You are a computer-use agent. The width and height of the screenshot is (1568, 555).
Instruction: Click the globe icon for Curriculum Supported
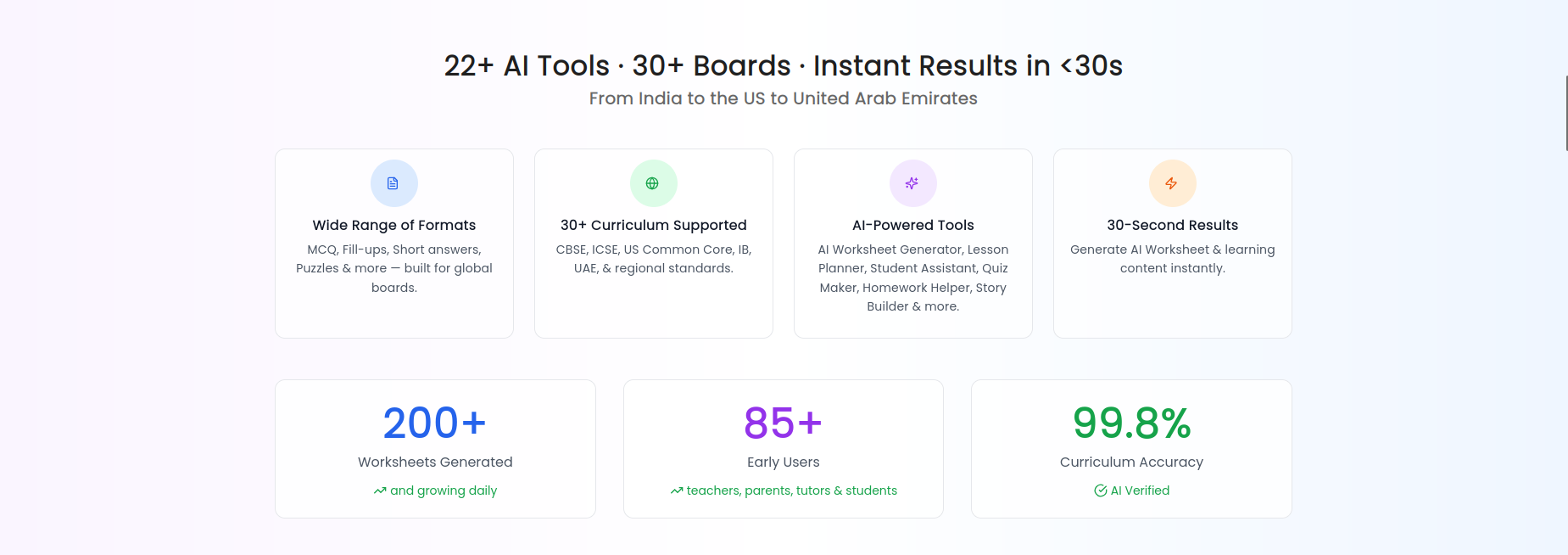(652, 183)
